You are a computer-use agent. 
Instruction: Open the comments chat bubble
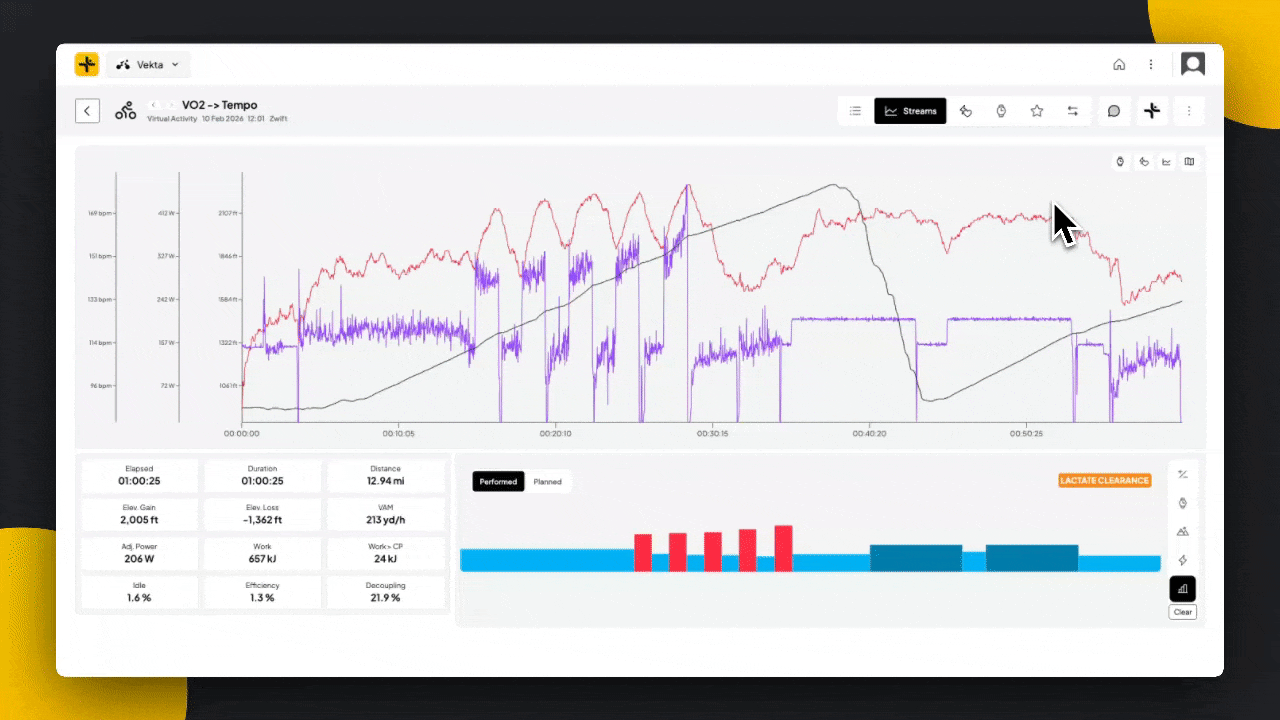[1114, 111]
